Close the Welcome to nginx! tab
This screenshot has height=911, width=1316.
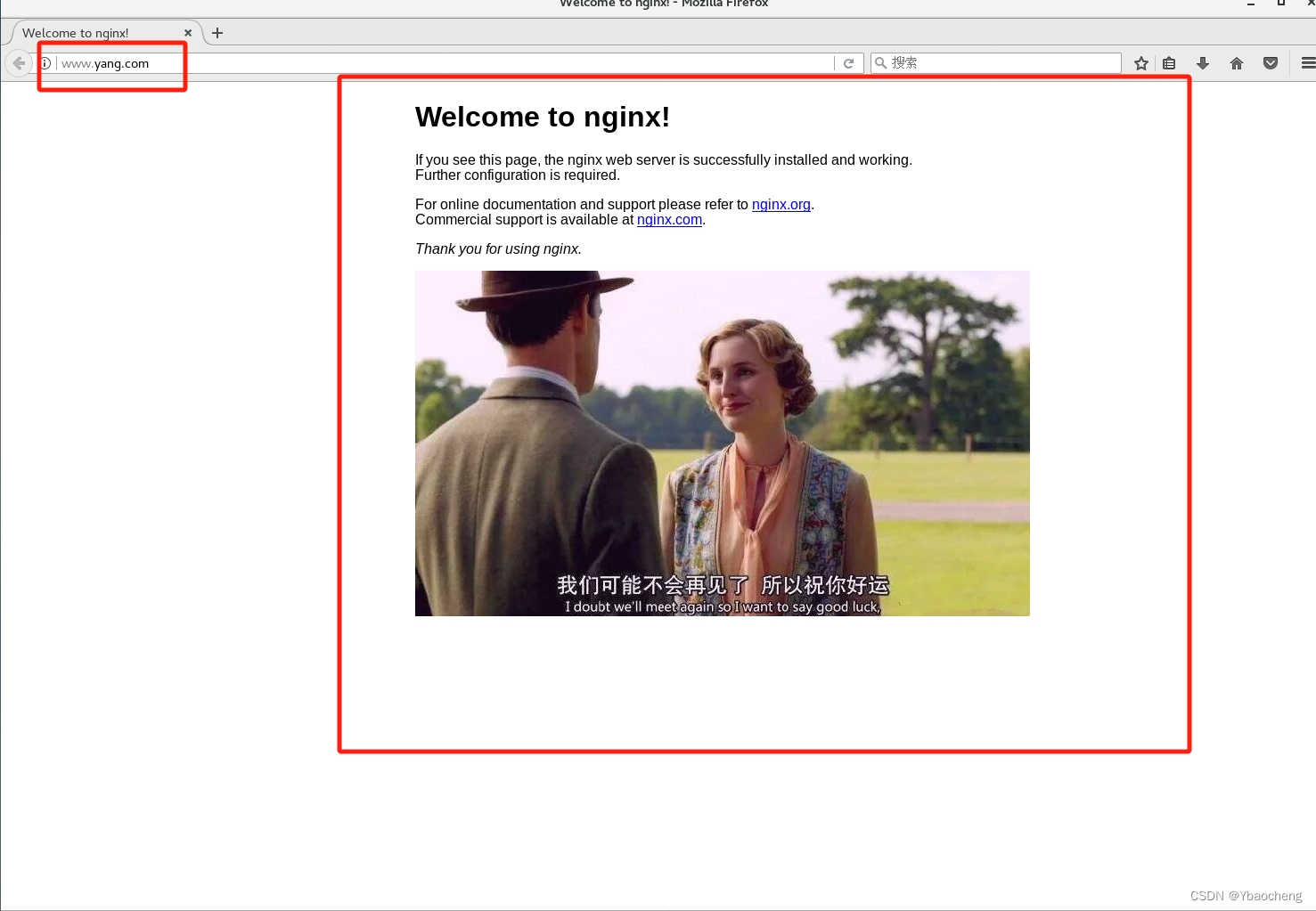click(188, 33)
